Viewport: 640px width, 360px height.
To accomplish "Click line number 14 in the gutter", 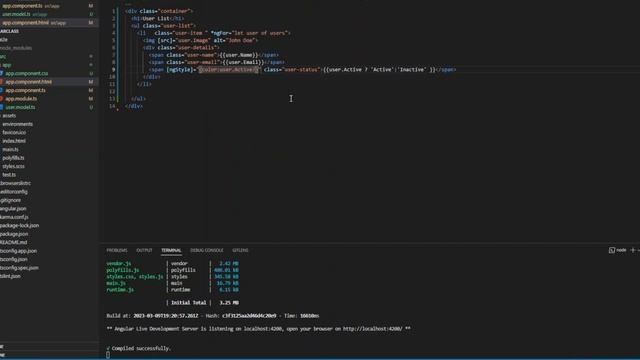I will (112, 106).
